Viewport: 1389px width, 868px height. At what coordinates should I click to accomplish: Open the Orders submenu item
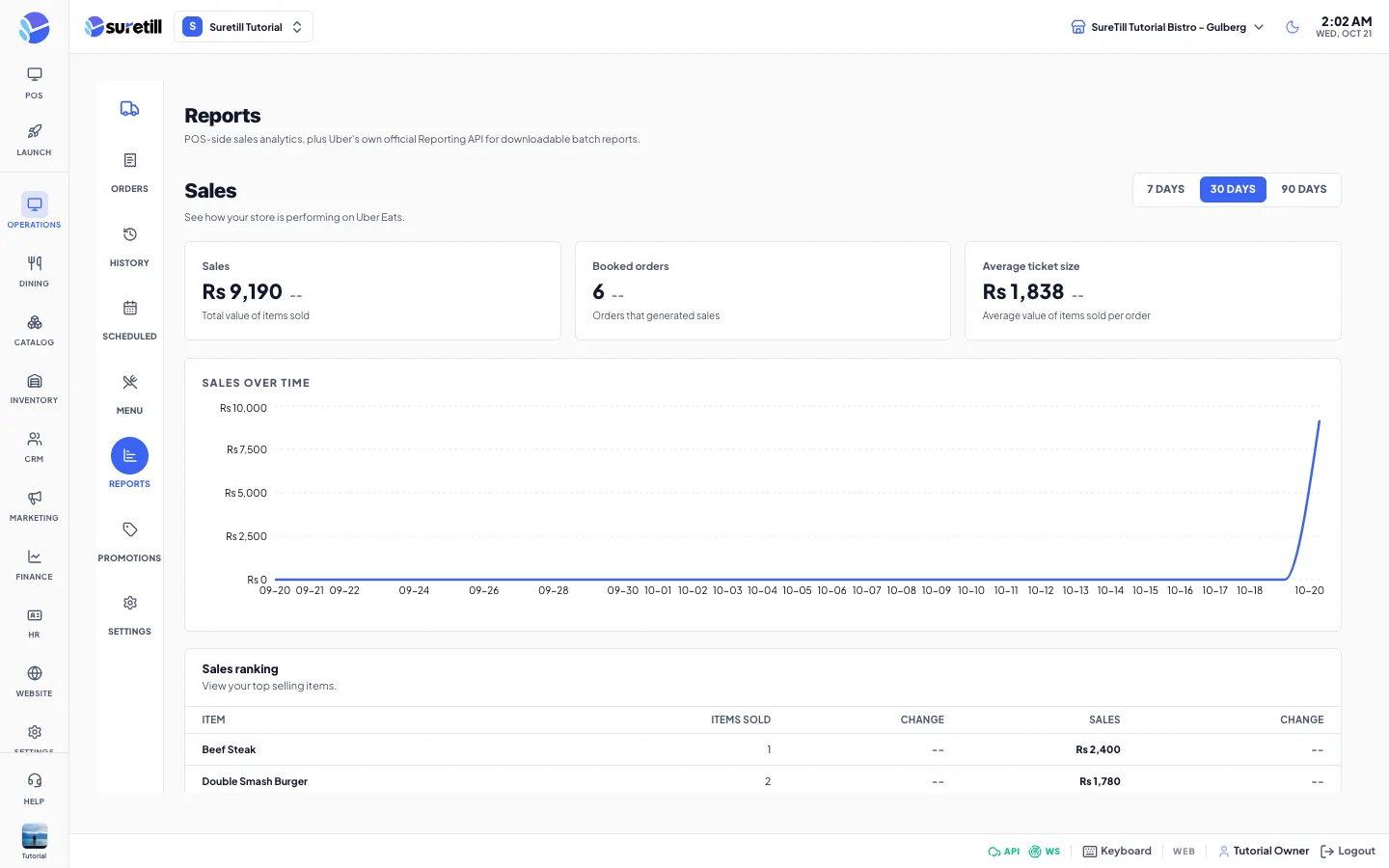coord(129,172)
